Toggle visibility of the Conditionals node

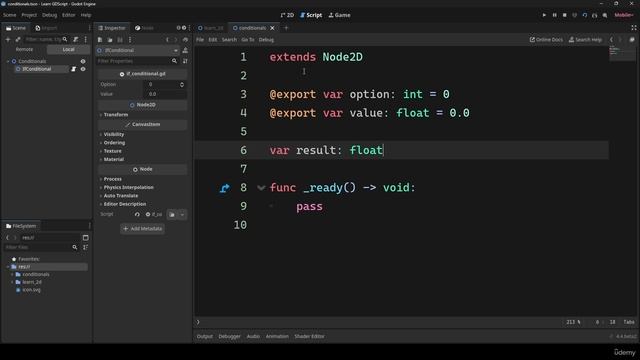83,61
